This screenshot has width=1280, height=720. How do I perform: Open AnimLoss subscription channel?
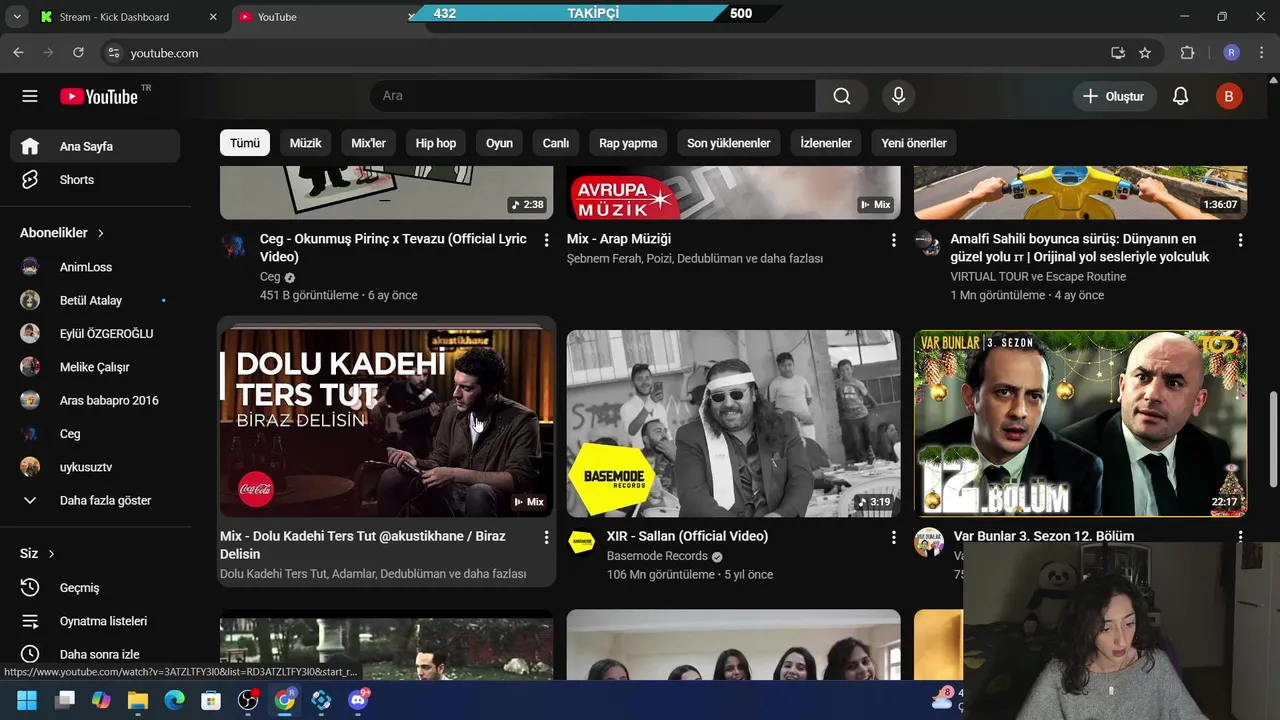pyautogui.click(x=95, y=267)
